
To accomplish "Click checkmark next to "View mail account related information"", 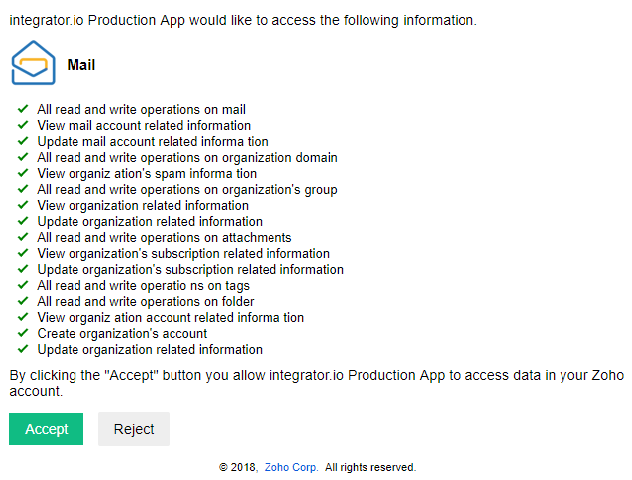I will point(22,126).
